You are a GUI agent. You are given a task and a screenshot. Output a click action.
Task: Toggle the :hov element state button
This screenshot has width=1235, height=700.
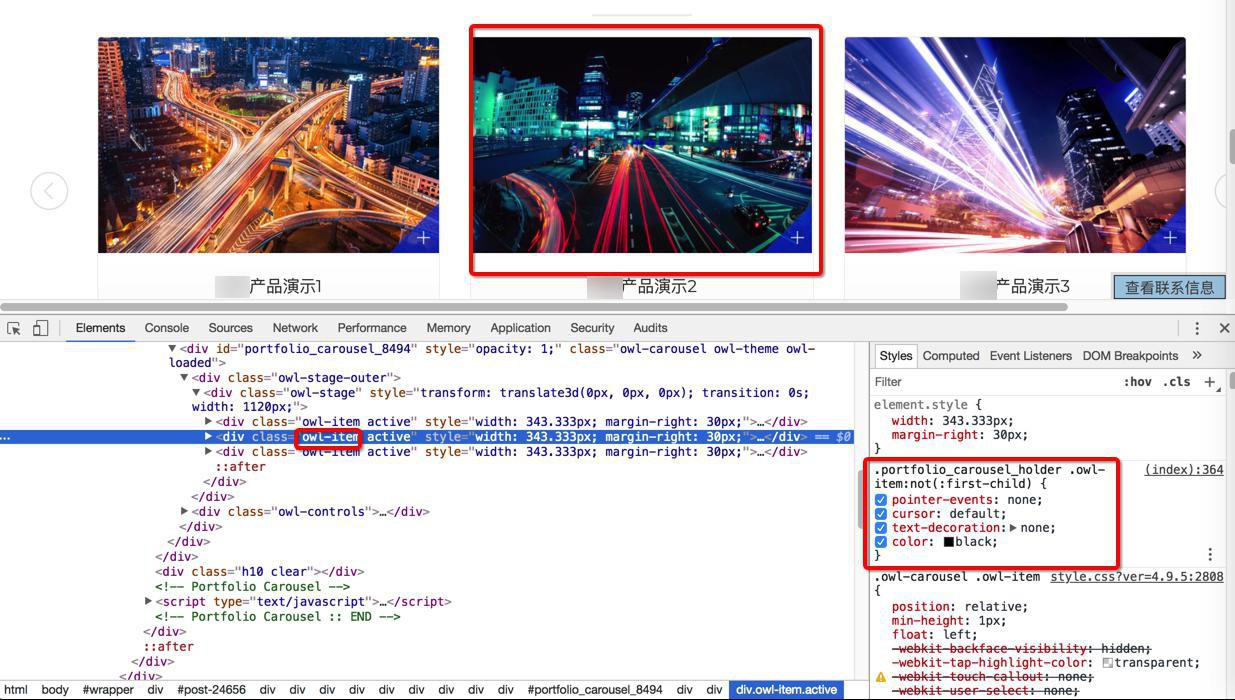(x=1137, y=382)
